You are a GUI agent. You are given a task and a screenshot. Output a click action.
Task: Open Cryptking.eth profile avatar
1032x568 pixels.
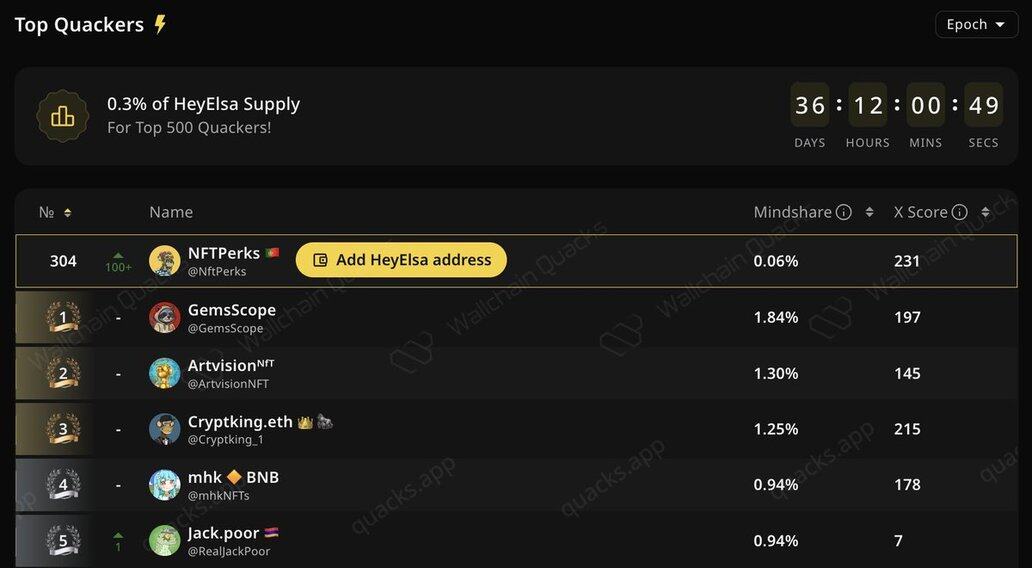pos(164,430)
